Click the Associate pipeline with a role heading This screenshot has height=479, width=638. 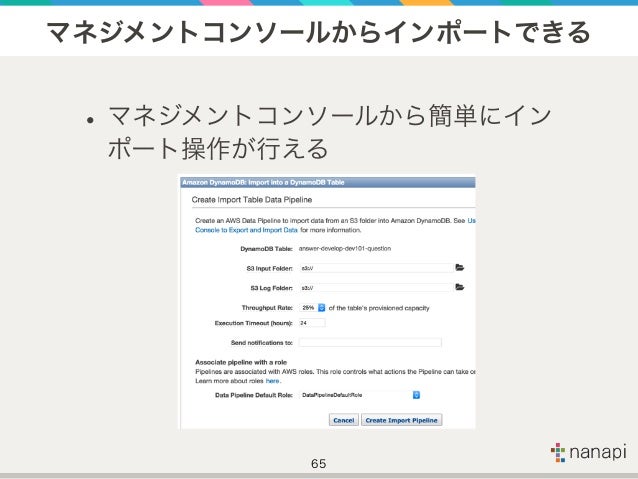(x=241, y=362)
